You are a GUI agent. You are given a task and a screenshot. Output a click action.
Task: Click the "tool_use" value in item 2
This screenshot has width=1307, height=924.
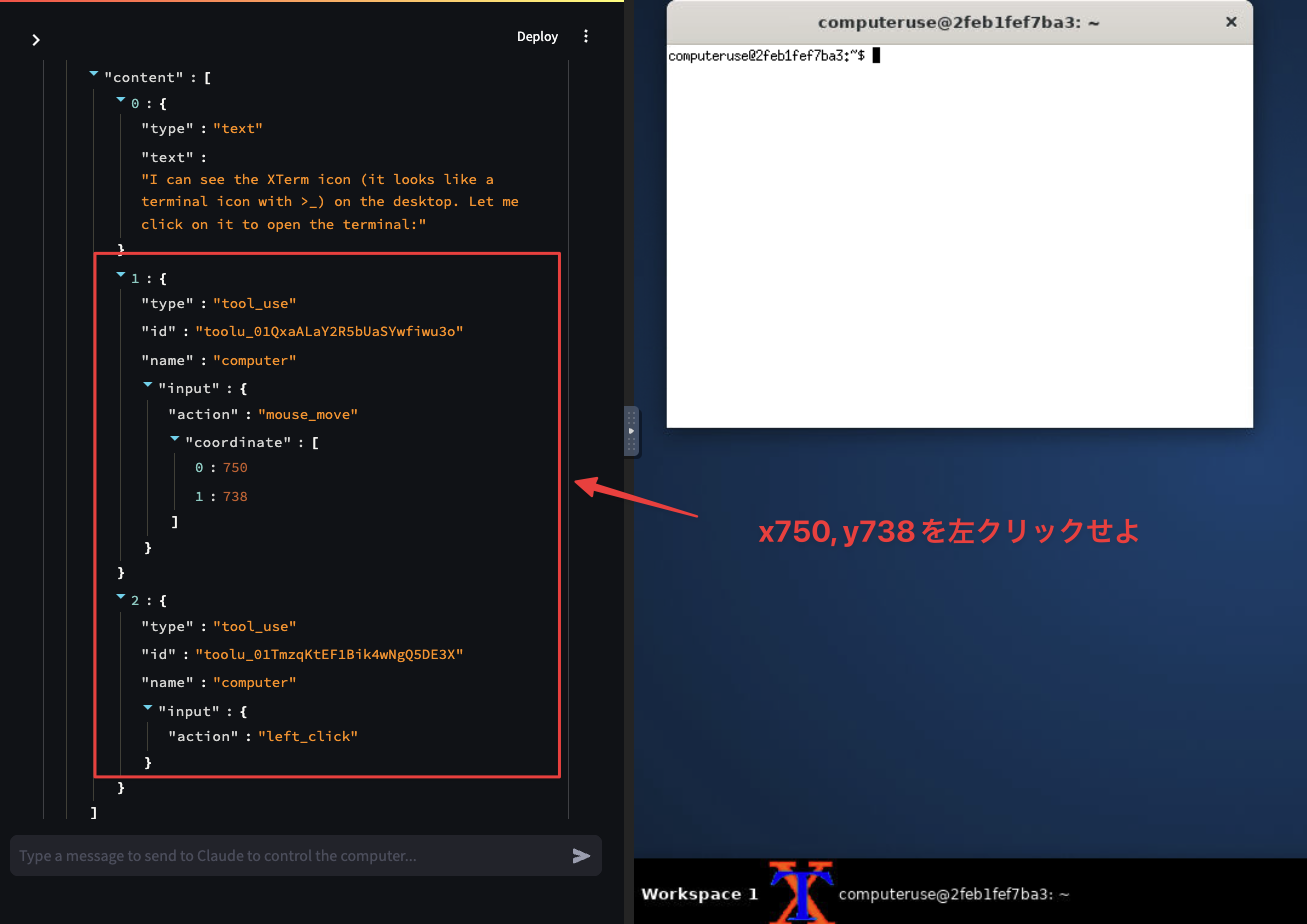click(x=255, y=626)
